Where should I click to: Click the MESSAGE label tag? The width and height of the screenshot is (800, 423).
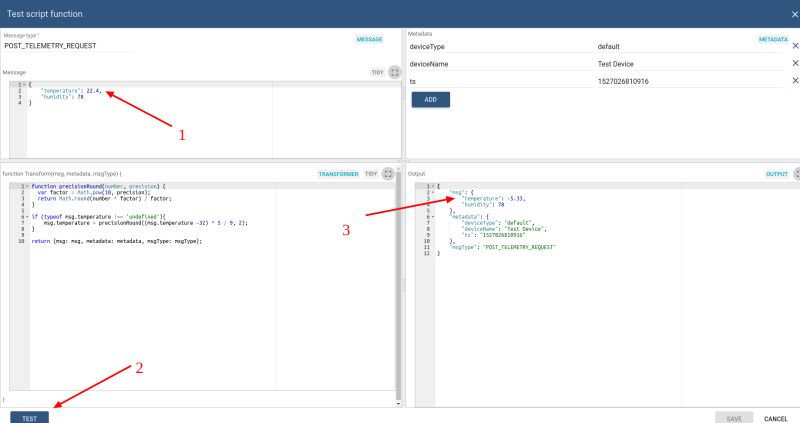(x=369, y=39)
